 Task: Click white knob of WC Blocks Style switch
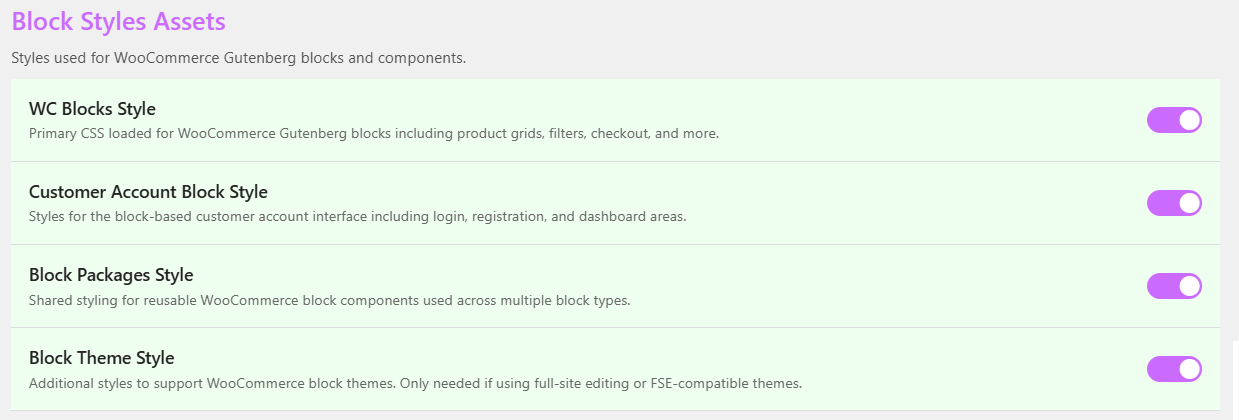point(1189,120)
